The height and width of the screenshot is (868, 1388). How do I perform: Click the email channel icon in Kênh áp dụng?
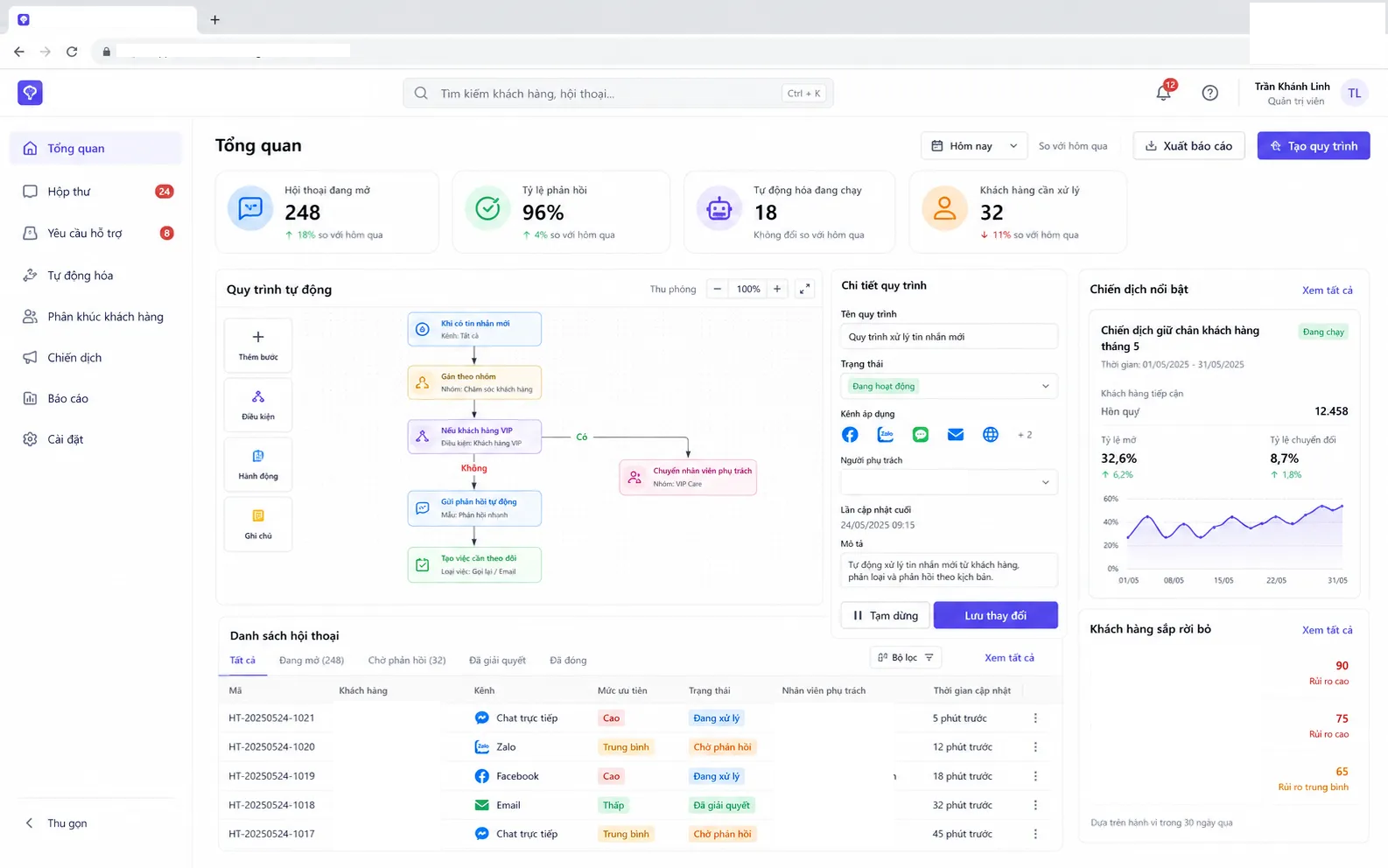[956, 435]
